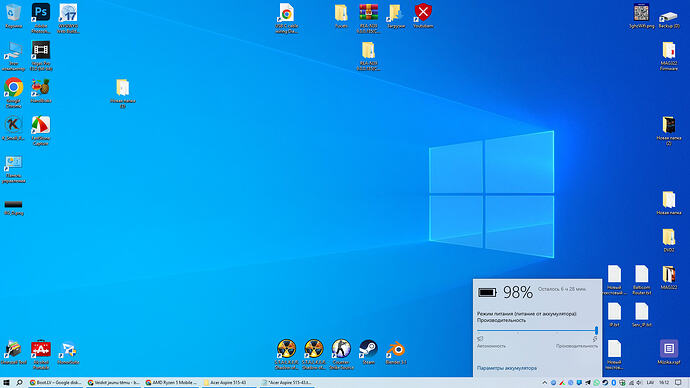Launch Blender 3.1 shortcut

(x=396, y=352)
